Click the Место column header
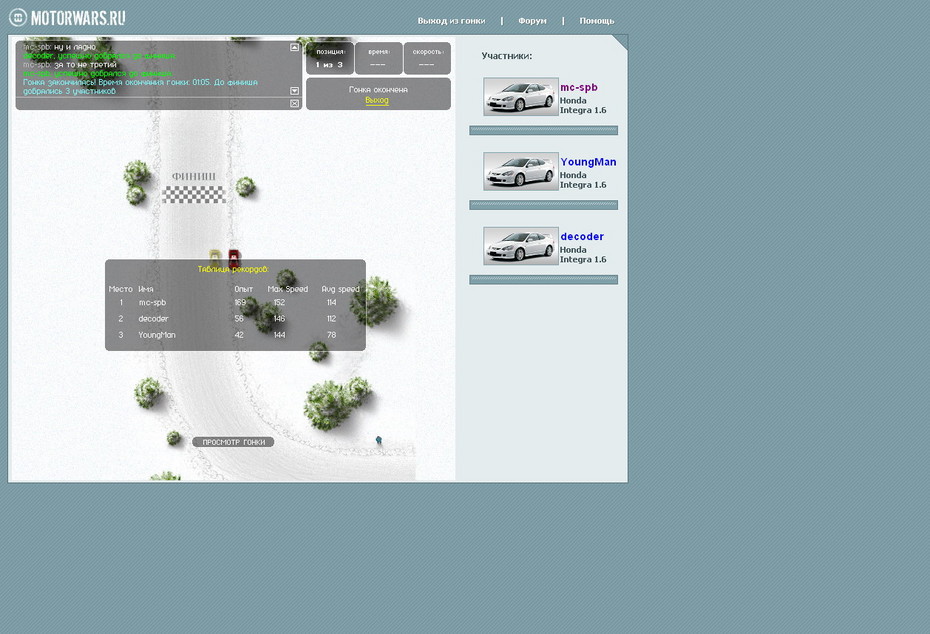 pyautogui.click(x=120, y=289)
